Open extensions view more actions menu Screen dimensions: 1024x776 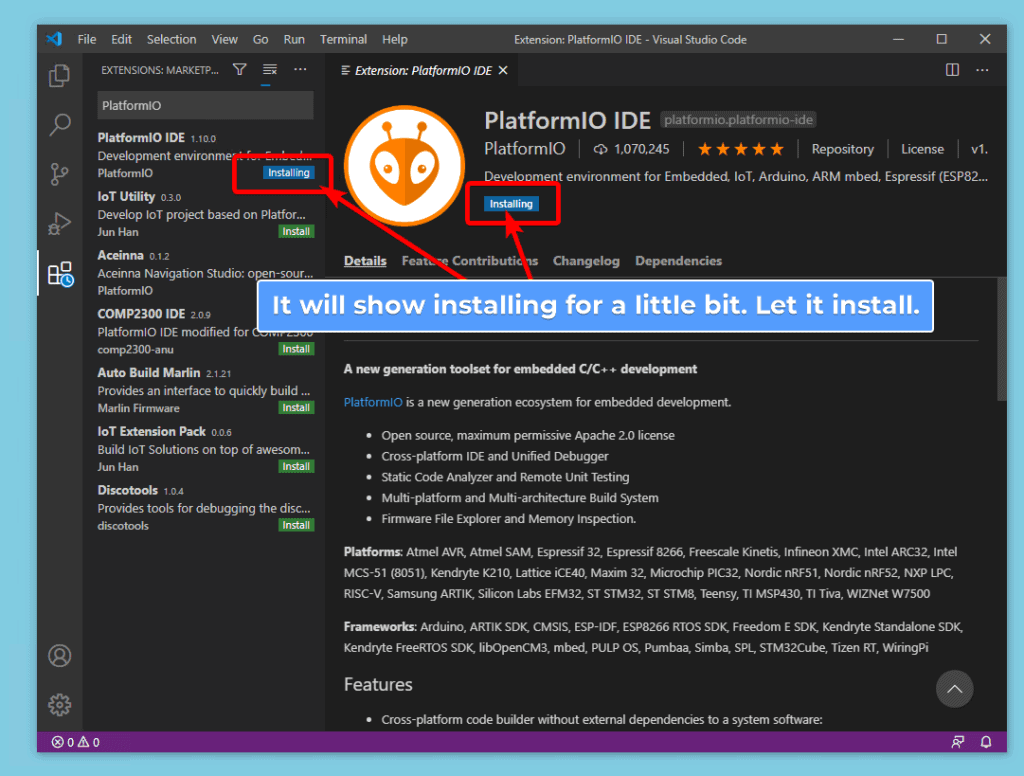pos(300,69)
